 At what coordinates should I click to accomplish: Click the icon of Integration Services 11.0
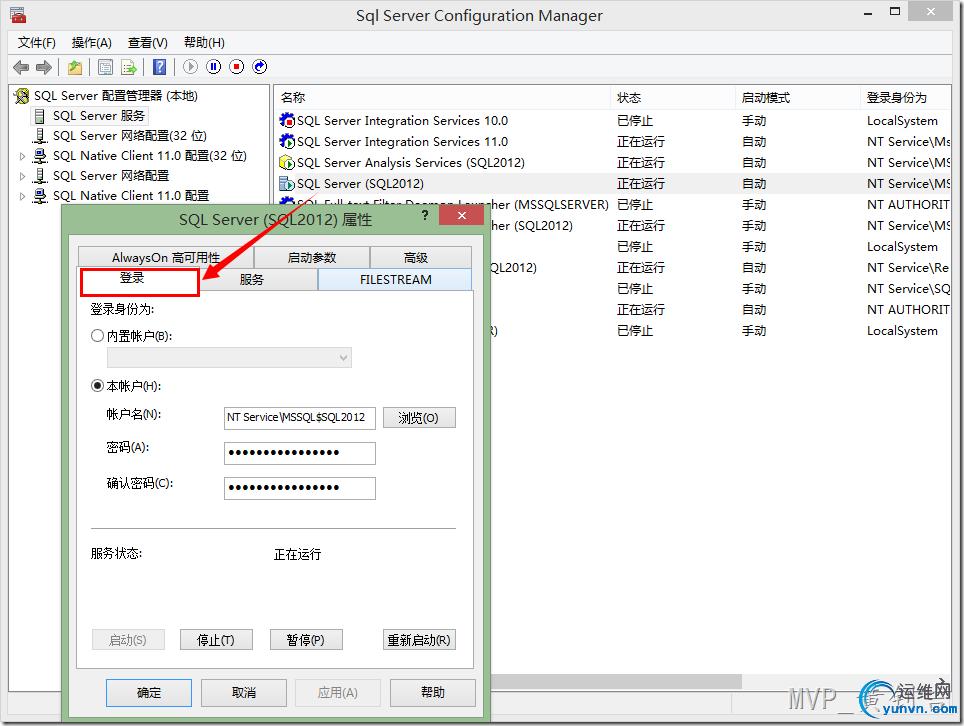pyautogui.click(x=287, y=141)
